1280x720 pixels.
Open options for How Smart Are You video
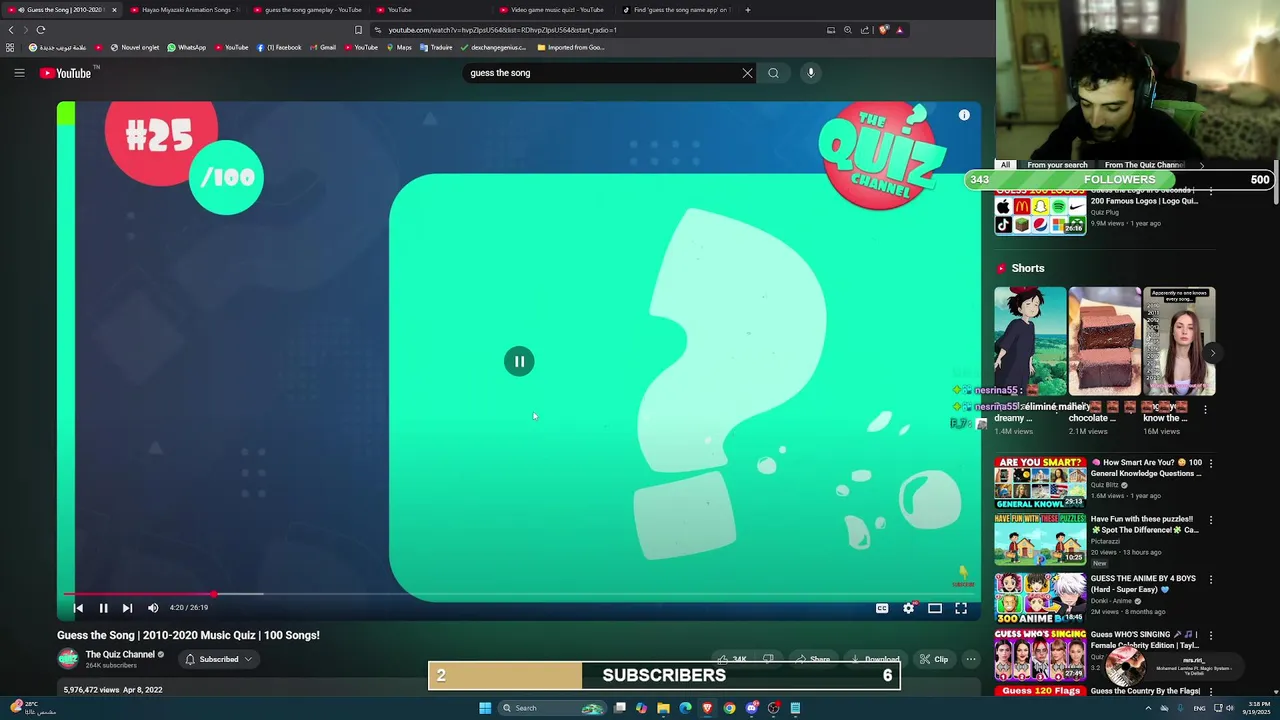point(1211,463)
